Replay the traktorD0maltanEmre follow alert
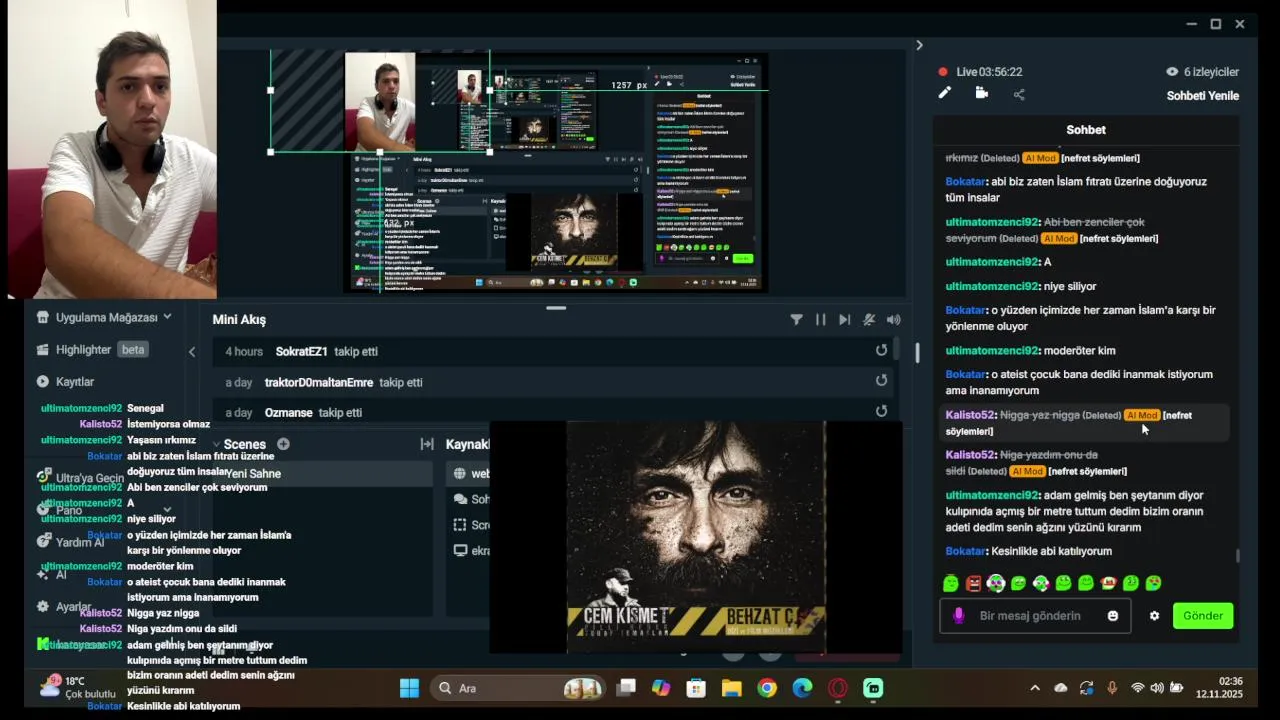 click(x=881, y=381)
